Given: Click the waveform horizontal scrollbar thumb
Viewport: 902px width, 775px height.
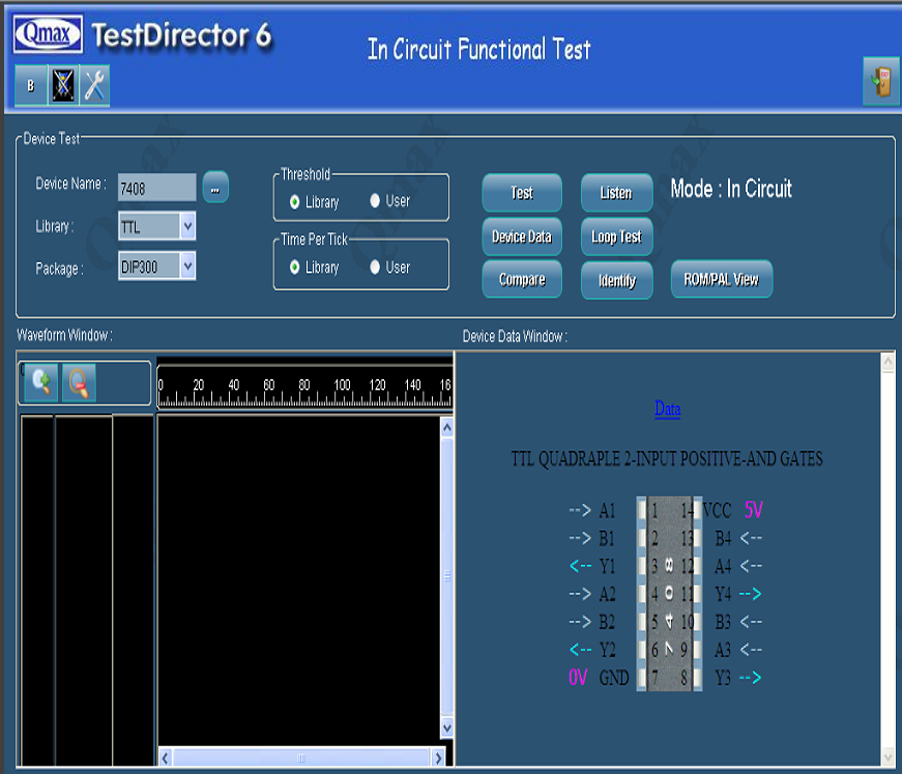Looking at the screenshot, I should (x=301, y=758).
